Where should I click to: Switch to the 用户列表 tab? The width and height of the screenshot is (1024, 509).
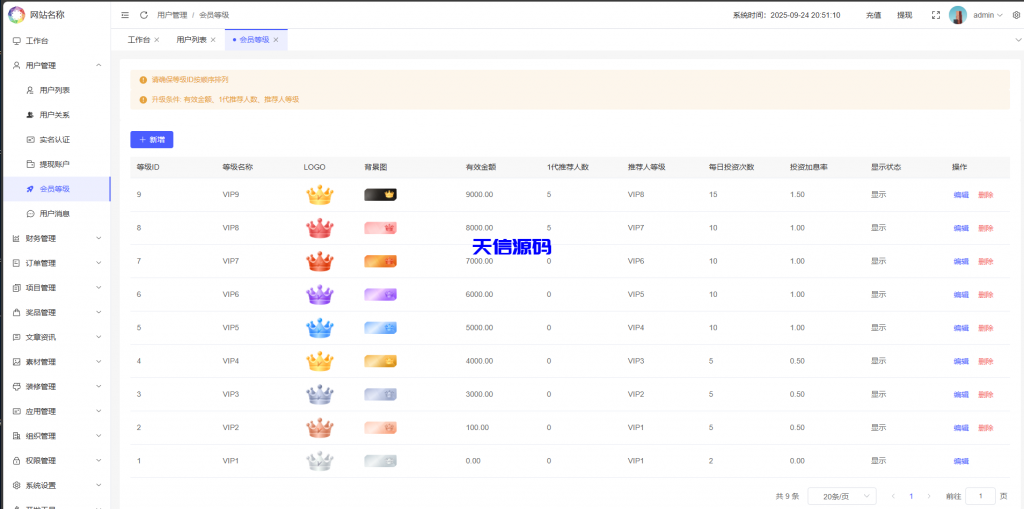pos(191,40)
